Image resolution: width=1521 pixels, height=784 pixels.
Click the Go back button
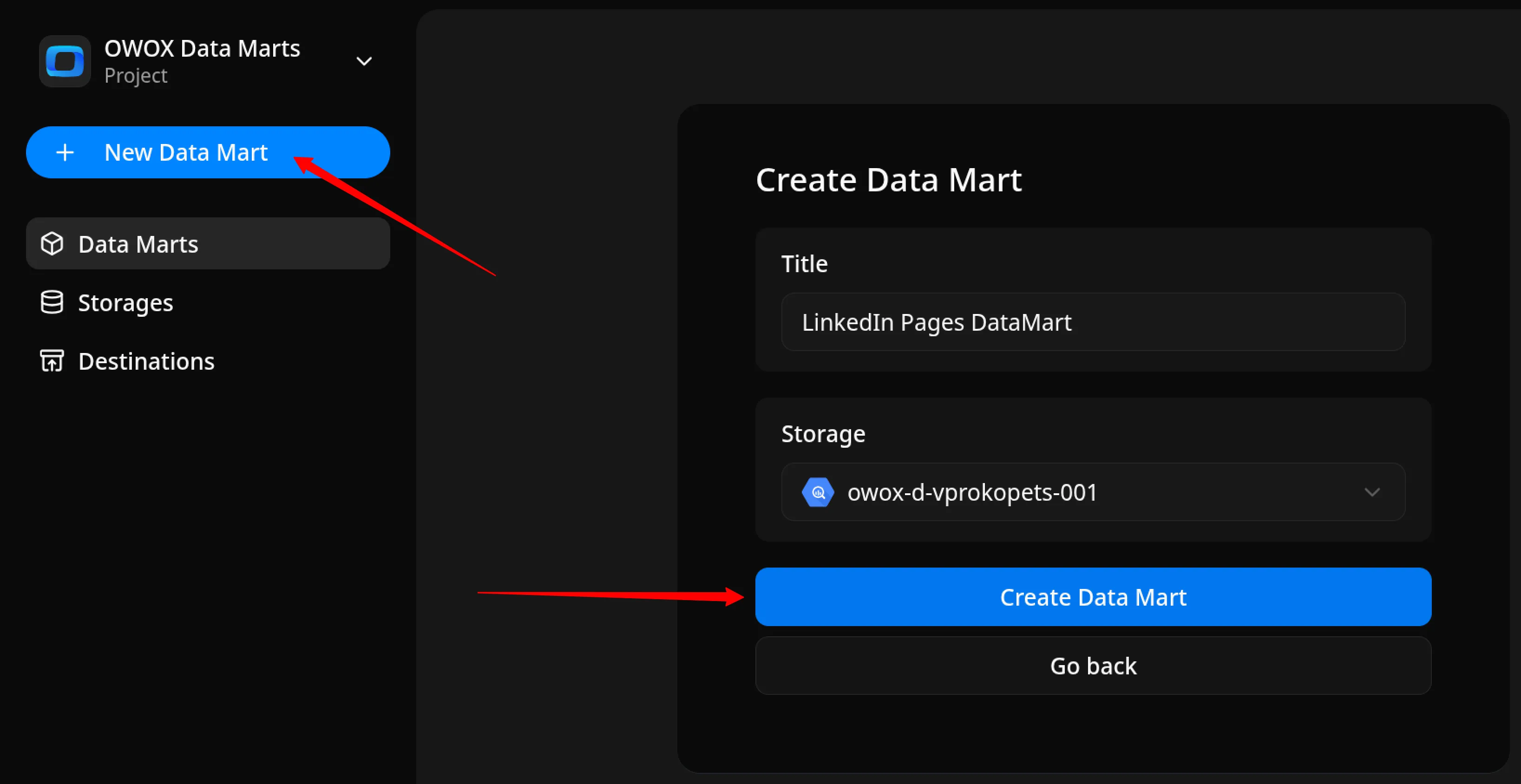tap(1093, 666)
